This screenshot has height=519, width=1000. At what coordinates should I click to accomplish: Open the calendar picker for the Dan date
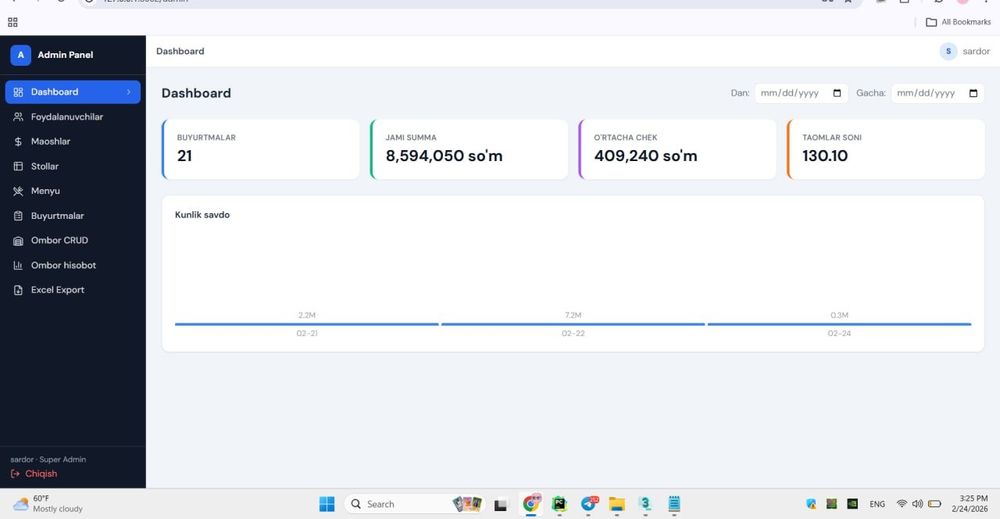coord(837,93)
